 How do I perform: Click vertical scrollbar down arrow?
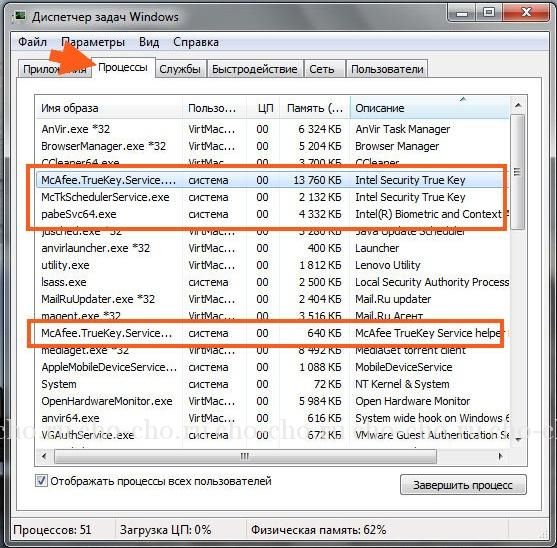[518, 440]
